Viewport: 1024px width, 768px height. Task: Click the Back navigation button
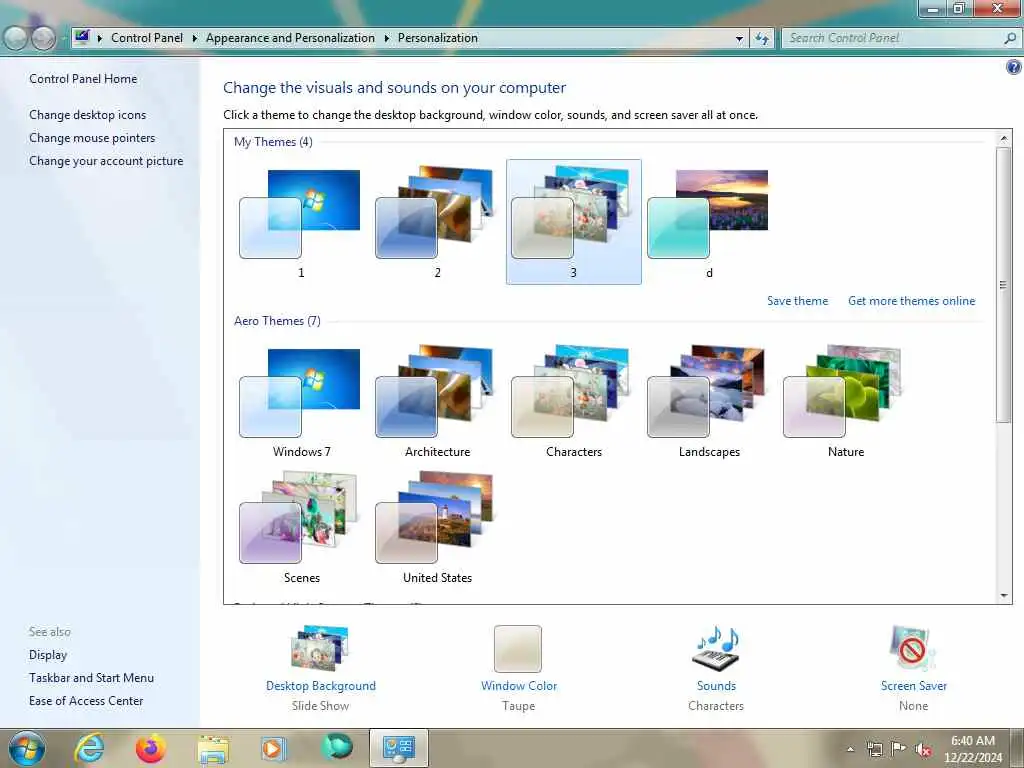(16, 39)
